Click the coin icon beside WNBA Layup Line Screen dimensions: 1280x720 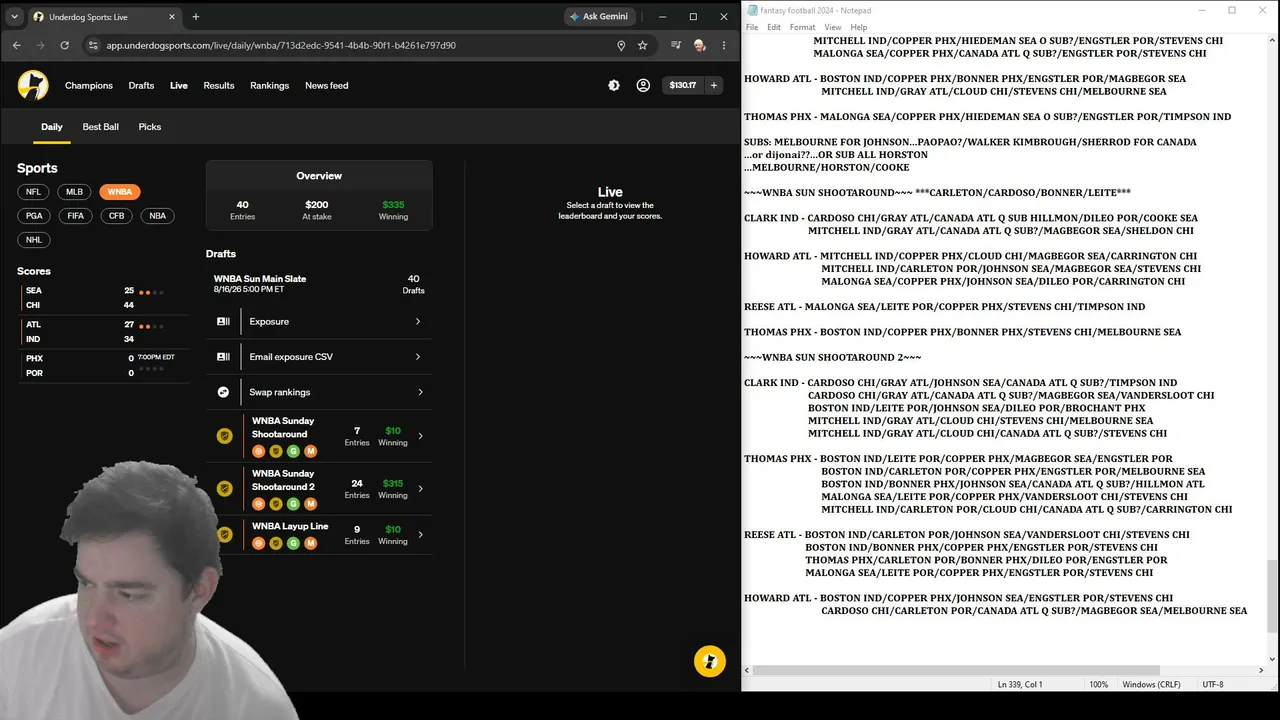225,535
